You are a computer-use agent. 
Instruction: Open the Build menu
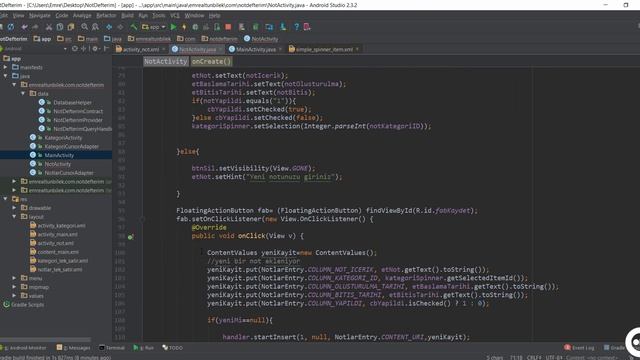pos(127,16)
